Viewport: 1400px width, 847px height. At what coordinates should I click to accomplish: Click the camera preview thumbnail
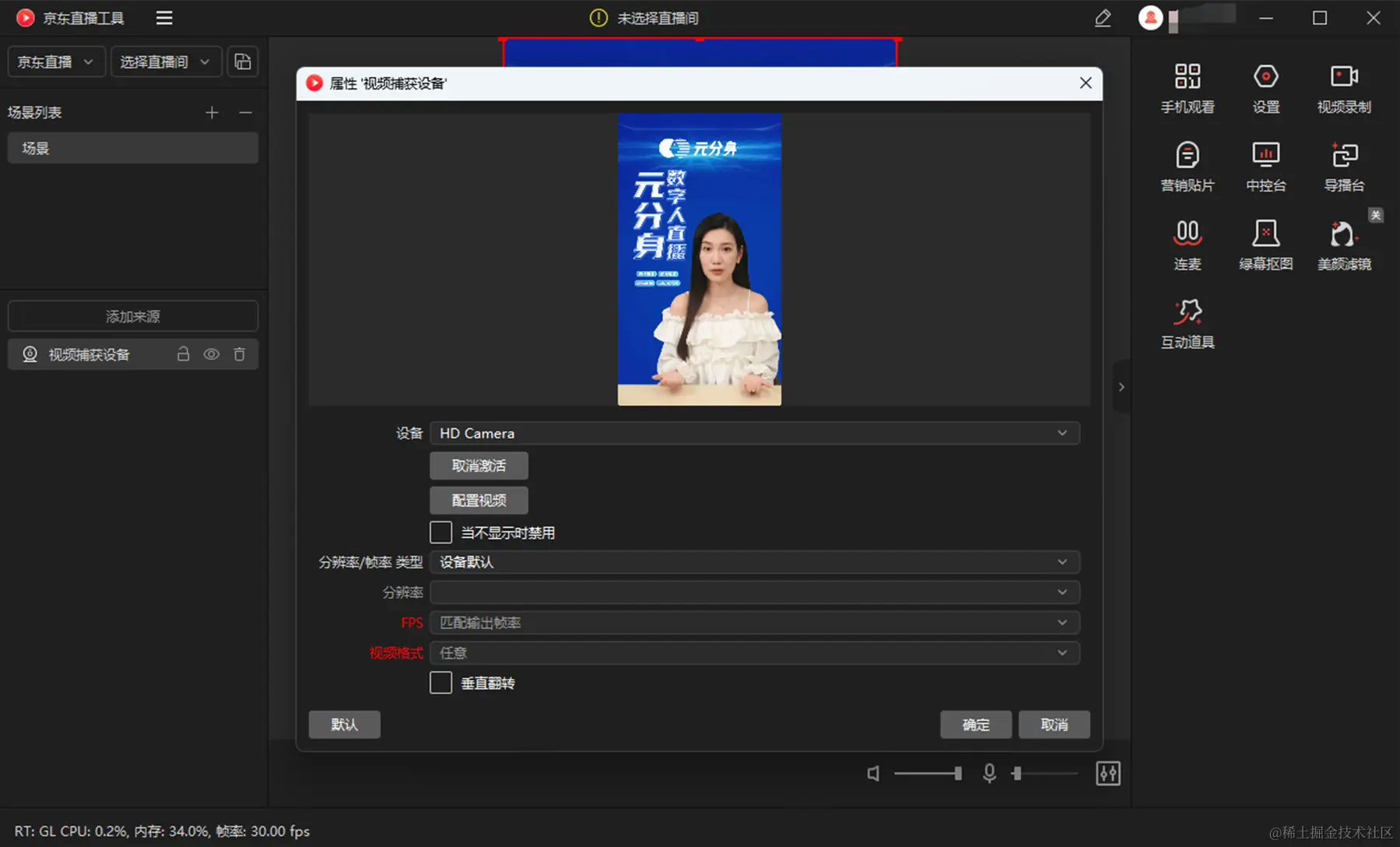(700, 259)
